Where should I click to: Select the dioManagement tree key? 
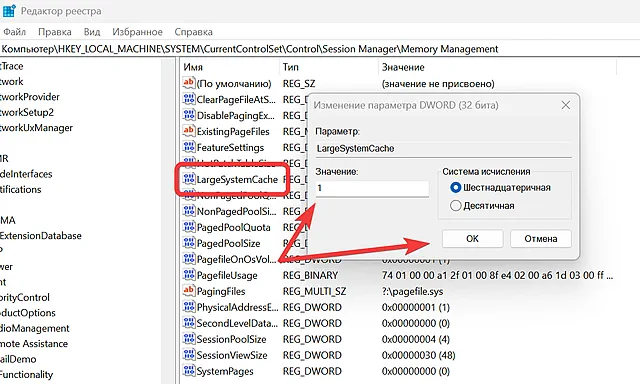tap(34, 328)
